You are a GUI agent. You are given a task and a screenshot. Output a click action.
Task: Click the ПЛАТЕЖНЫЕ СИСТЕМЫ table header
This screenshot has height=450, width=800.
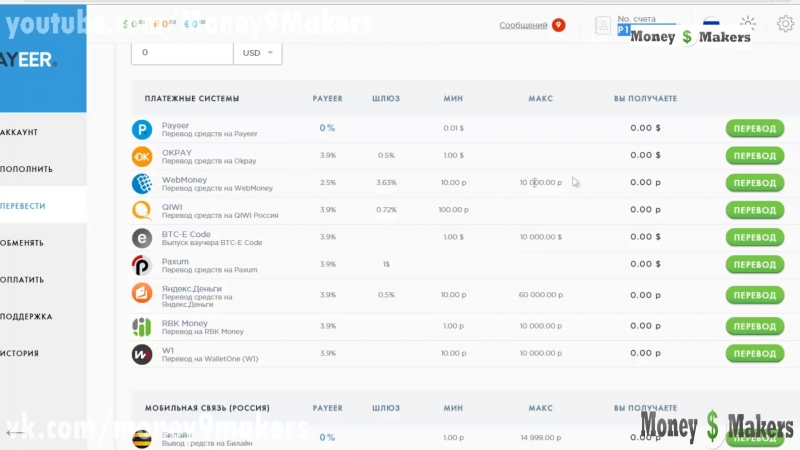[x=192, y=98]
